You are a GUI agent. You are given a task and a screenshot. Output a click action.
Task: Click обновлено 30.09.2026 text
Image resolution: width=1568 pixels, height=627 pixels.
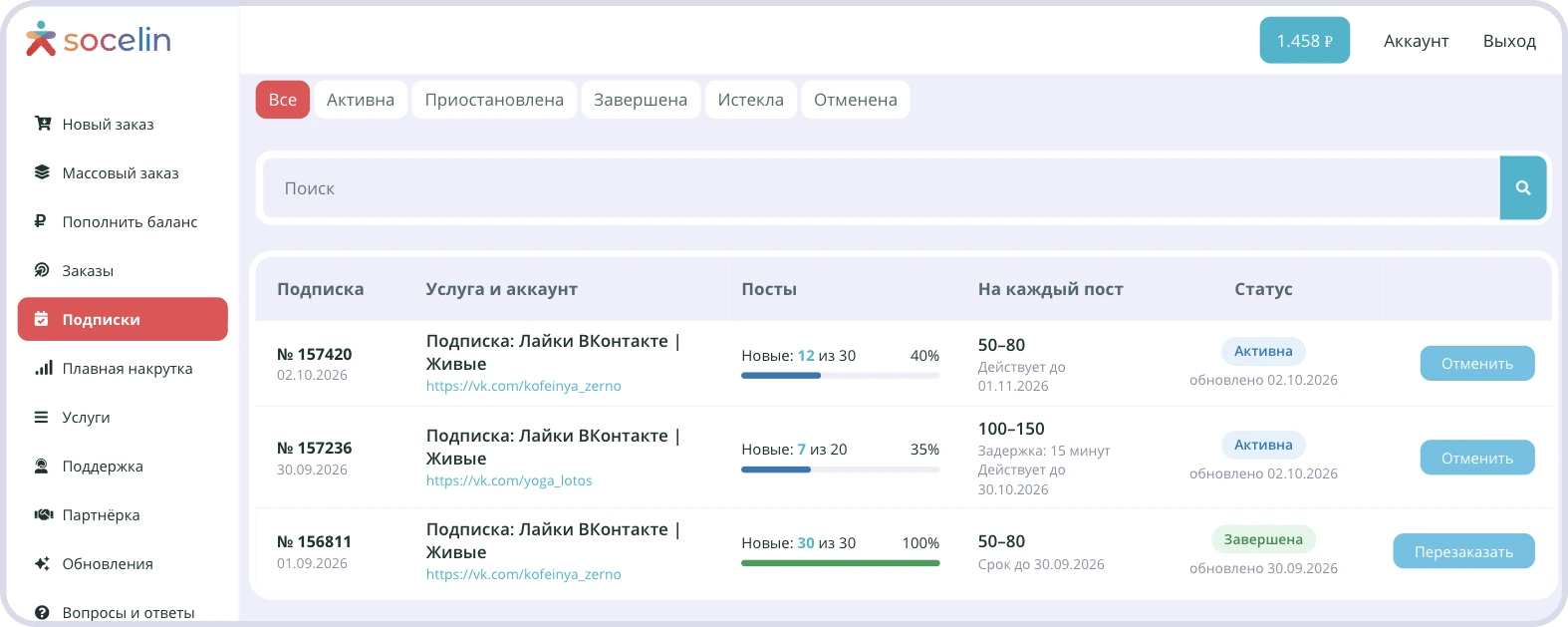coord(1263,568)
